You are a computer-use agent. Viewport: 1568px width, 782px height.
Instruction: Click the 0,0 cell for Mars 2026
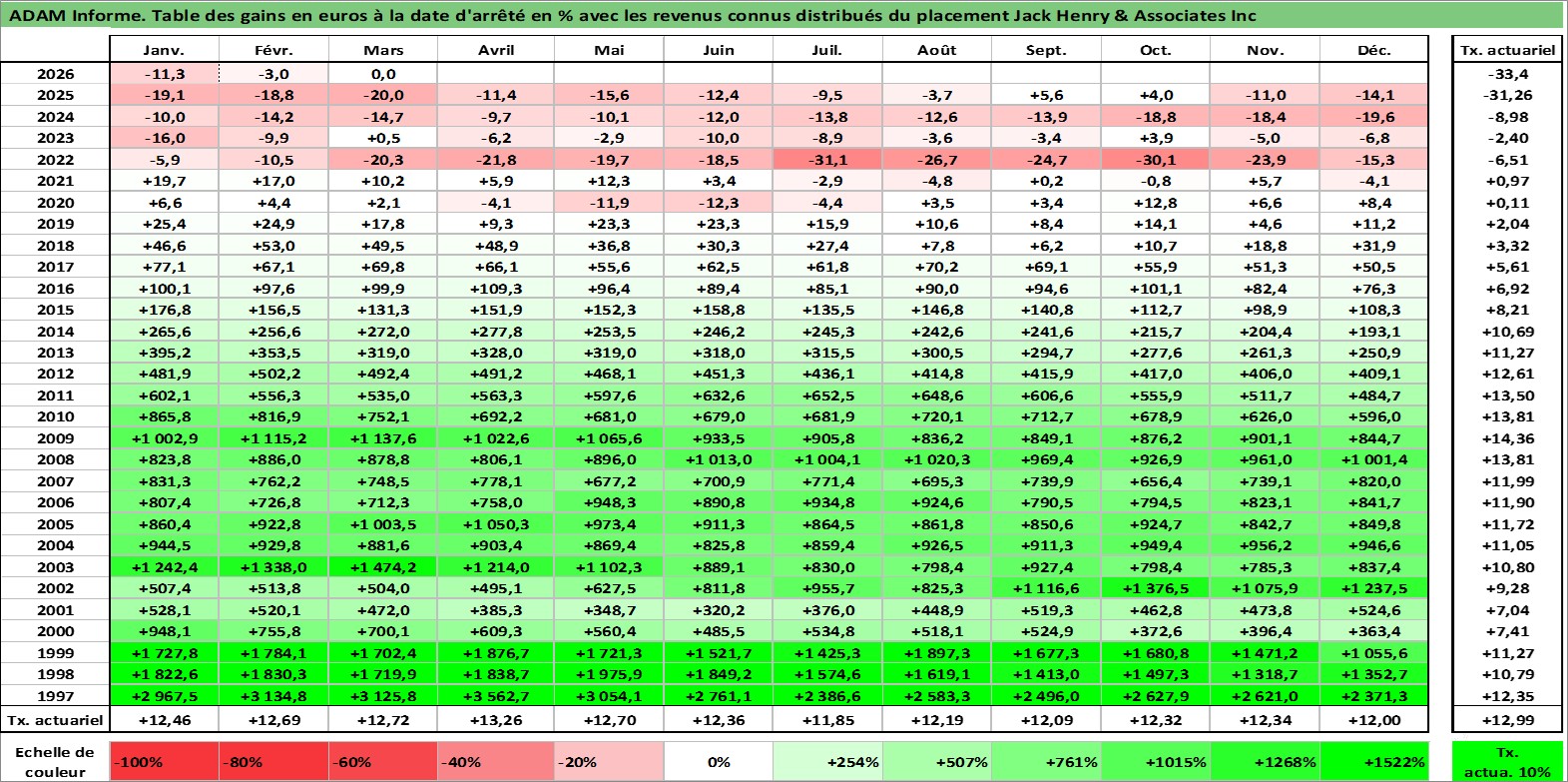click(x=383, y=74)
